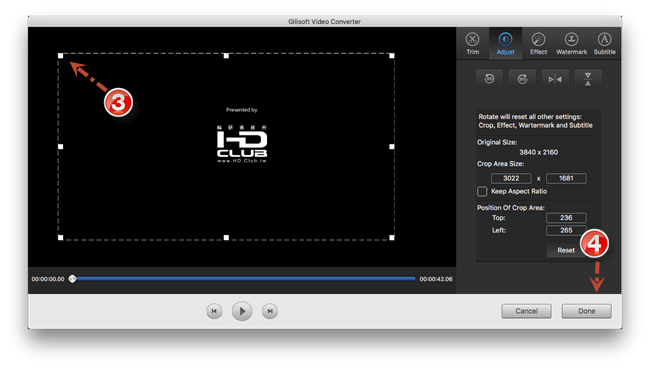Rotate video 90 degrees clockwise

522,79
